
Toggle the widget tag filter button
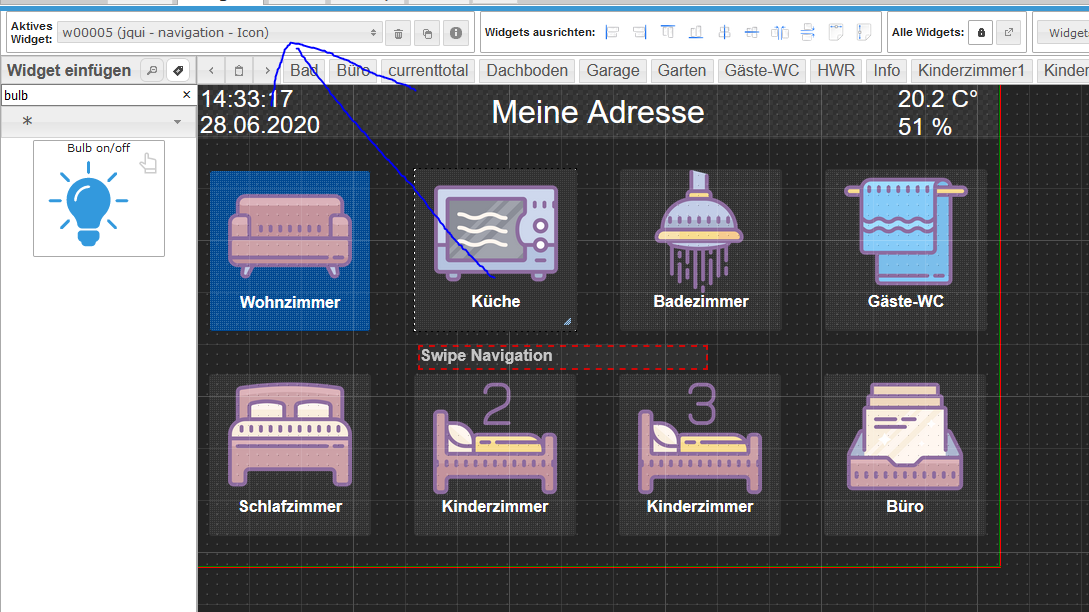178,70
